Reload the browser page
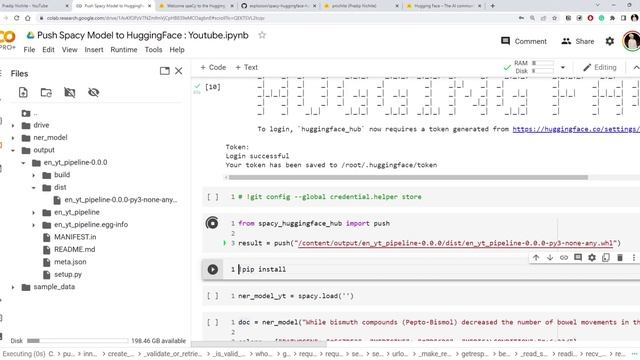 [x=16, y=18]
